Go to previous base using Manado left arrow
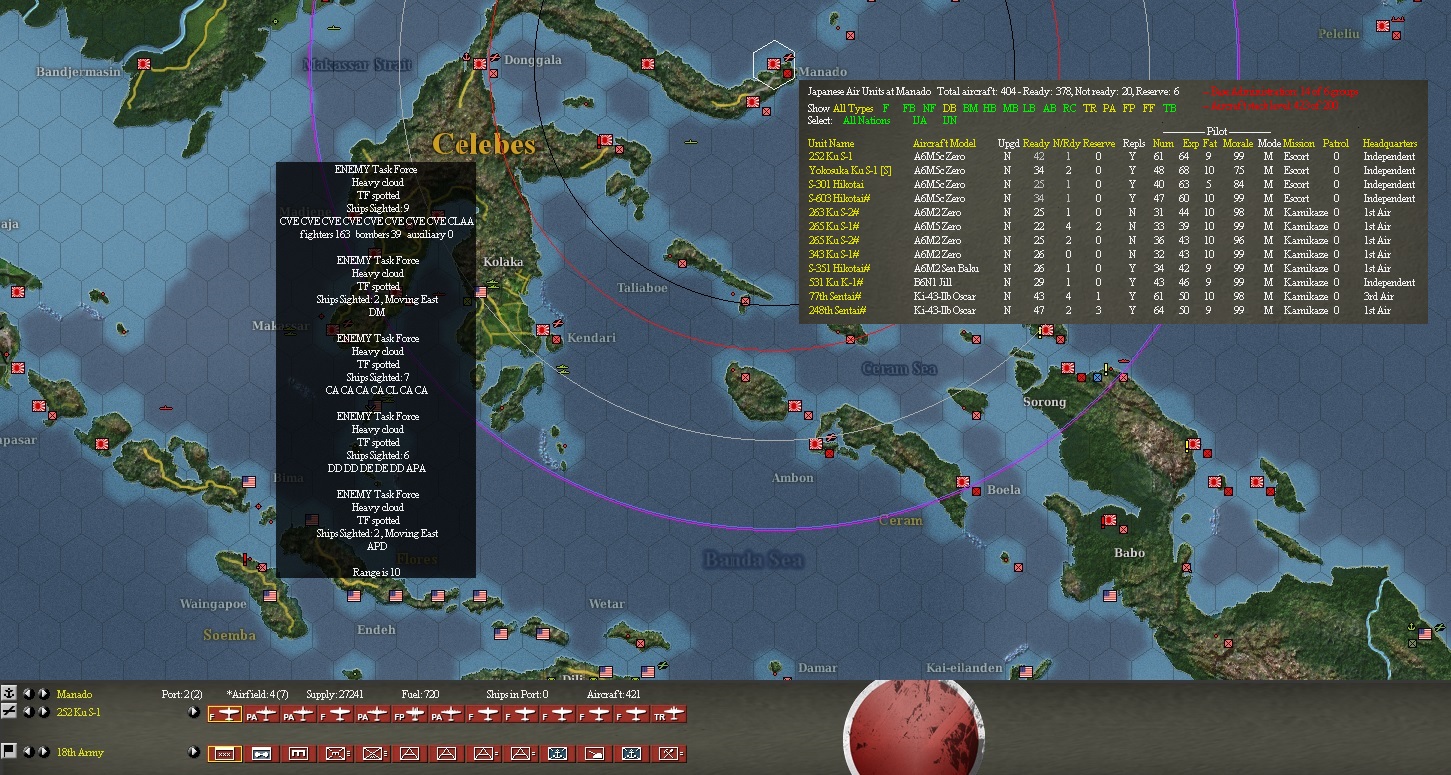This screenshot has width=1451, height=775. pos(28,693)
